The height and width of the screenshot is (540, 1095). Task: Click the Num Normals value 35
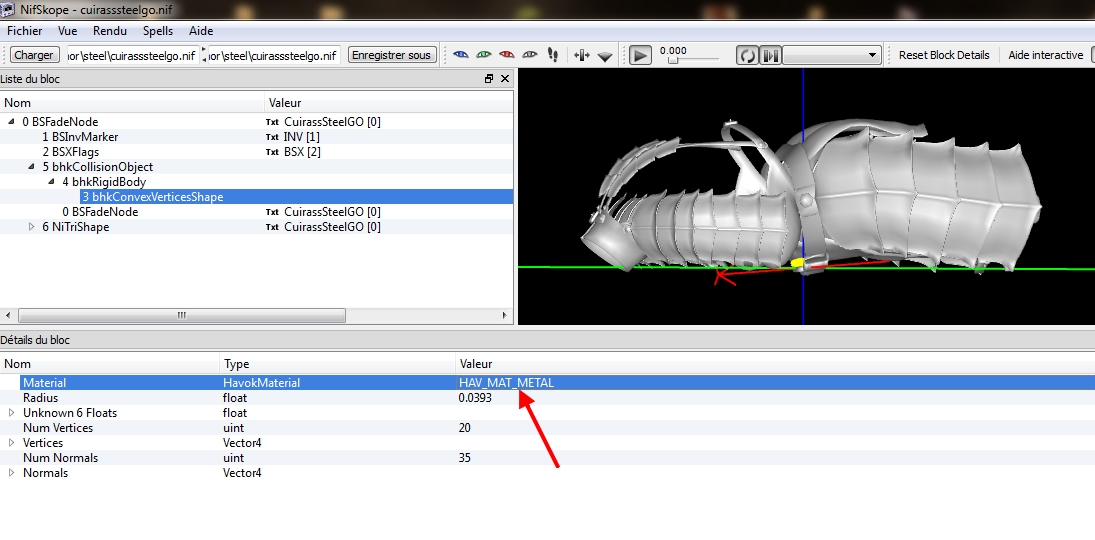click(464, 458)
